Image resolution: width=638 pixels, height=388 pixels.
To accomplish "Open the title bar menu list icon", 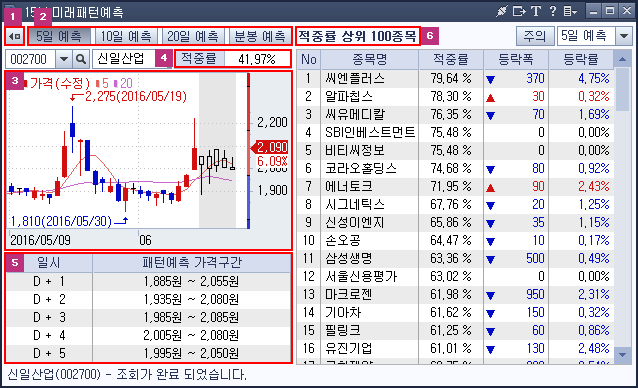I will point(570,11).
